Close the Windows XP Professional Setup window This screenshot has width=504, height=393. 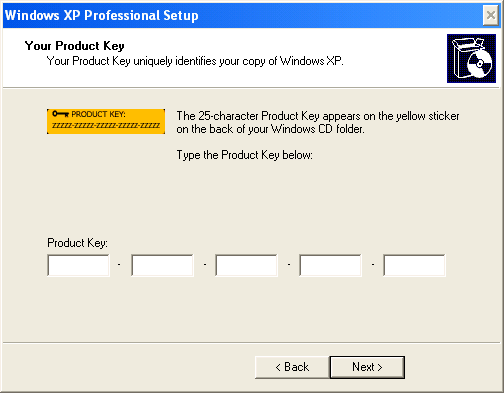(490, 15)
